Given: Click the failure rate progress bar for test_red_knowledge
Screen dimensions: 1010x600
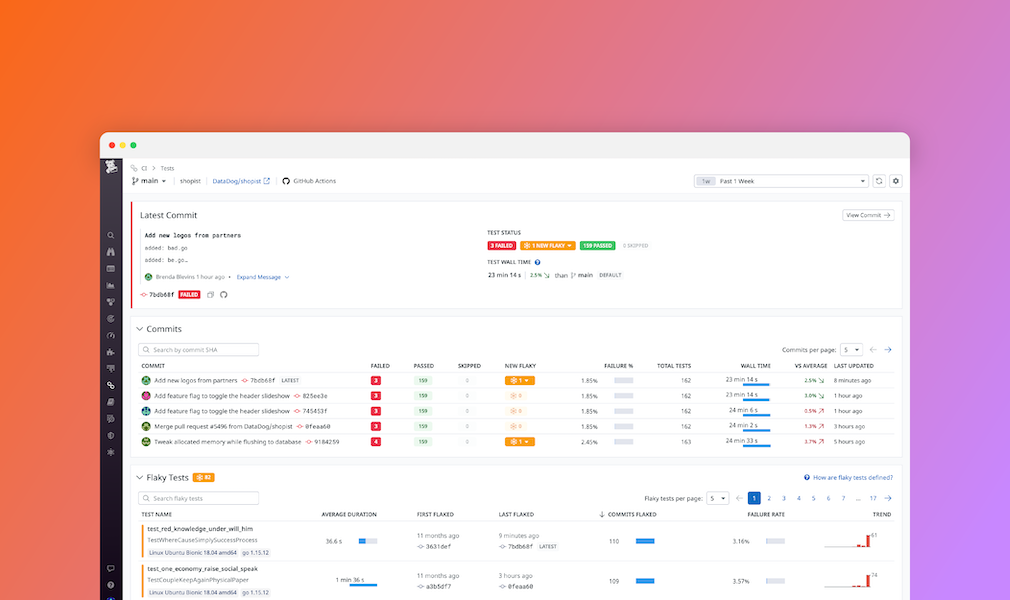Looking at the screenshot, I should coord(777,541).
